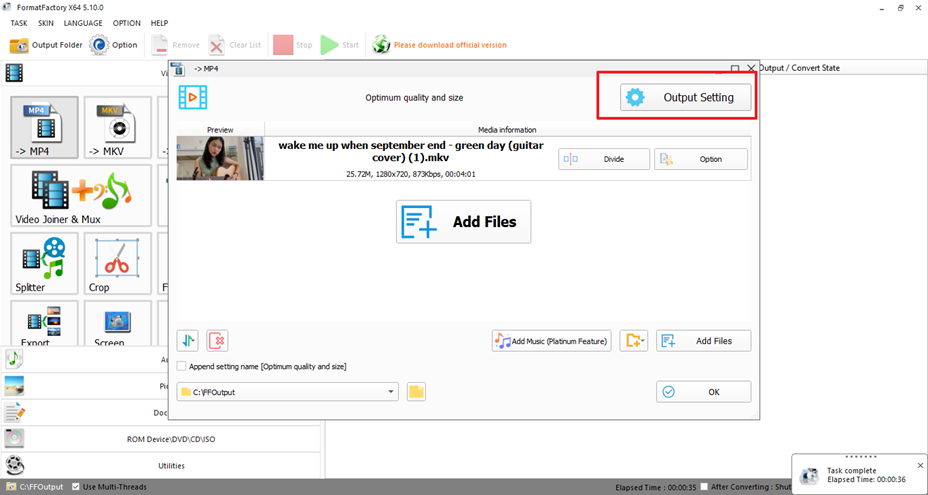The image size is (928, 495).
Task: Click the Stop toolbar button
Action: tap(293, 45)
